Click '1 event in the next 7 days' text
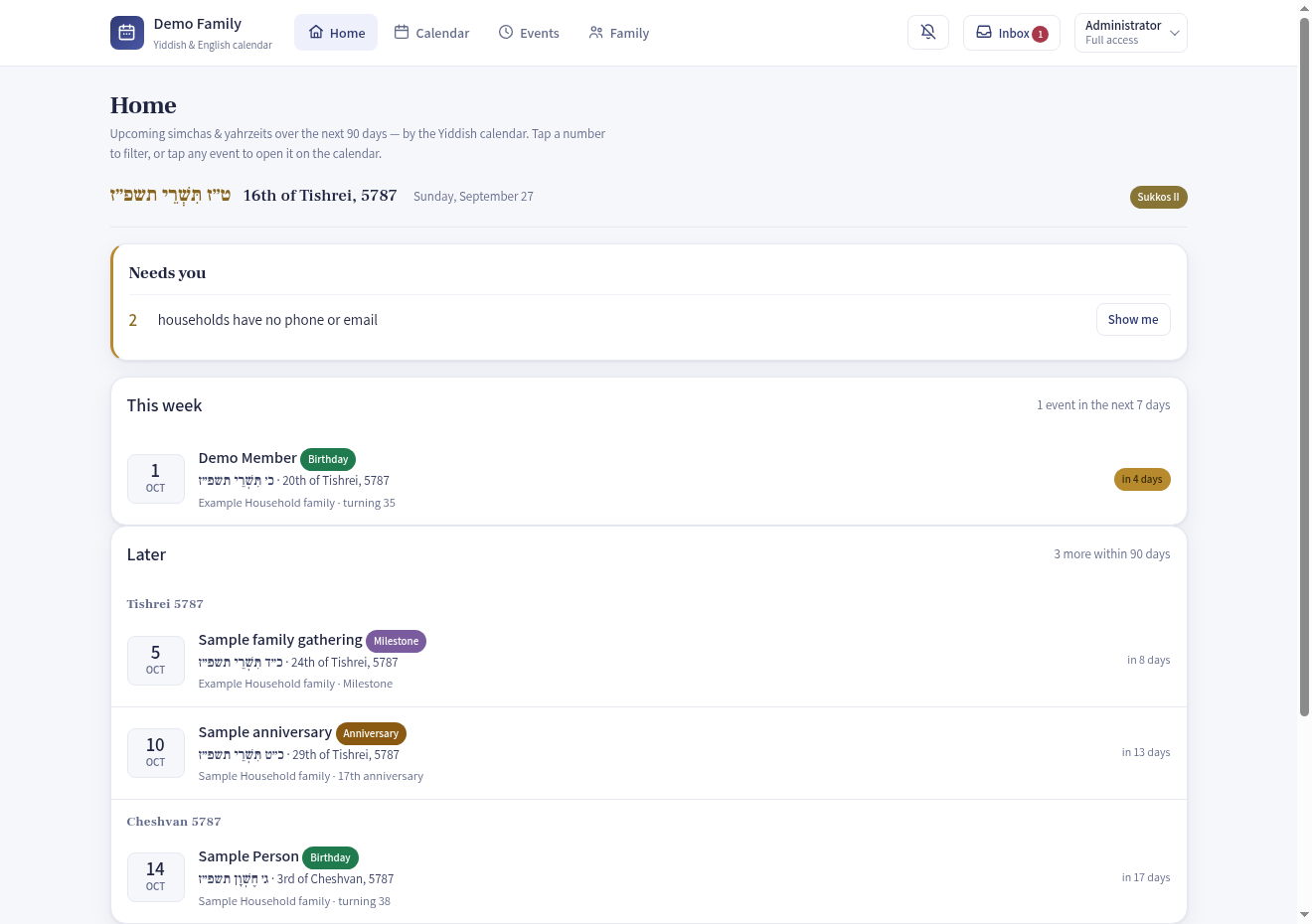 tap(1103, 405)
